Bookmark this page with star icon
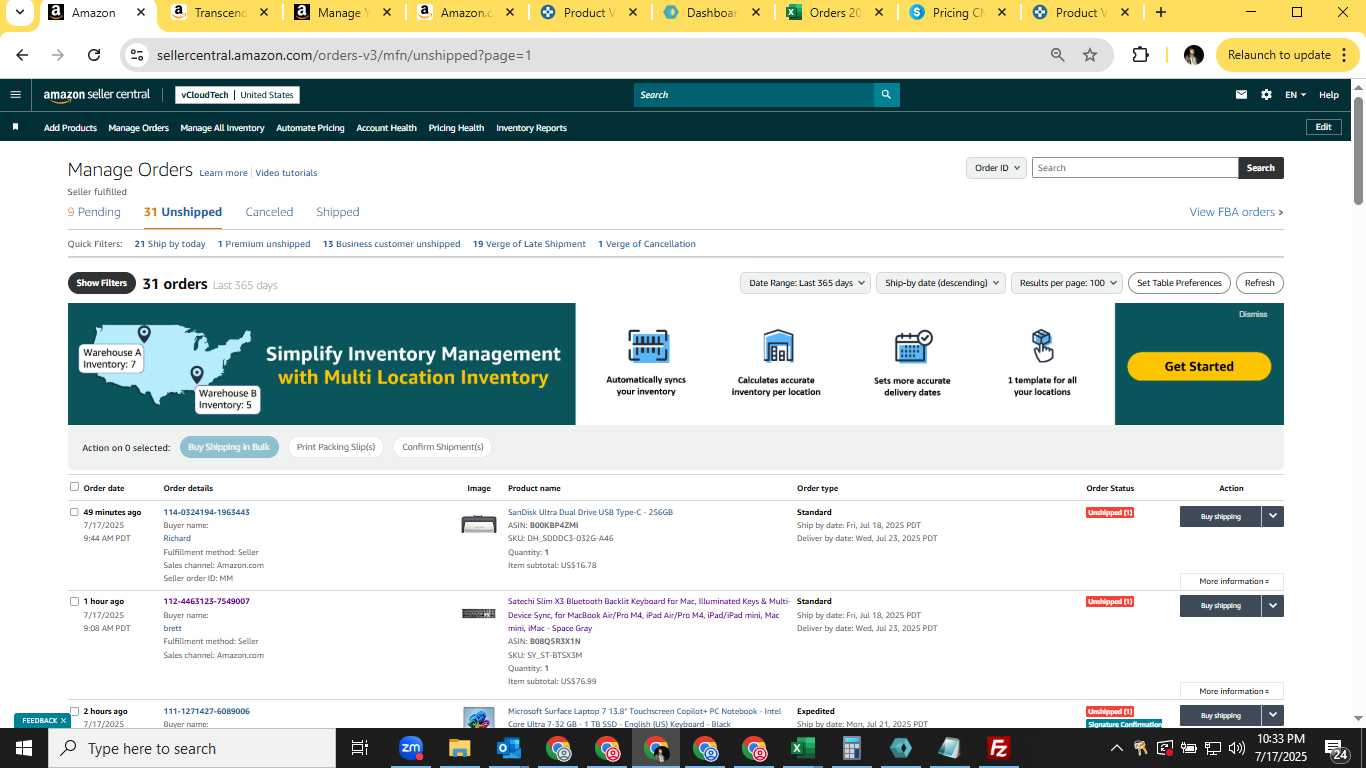 pos(1090,55)
